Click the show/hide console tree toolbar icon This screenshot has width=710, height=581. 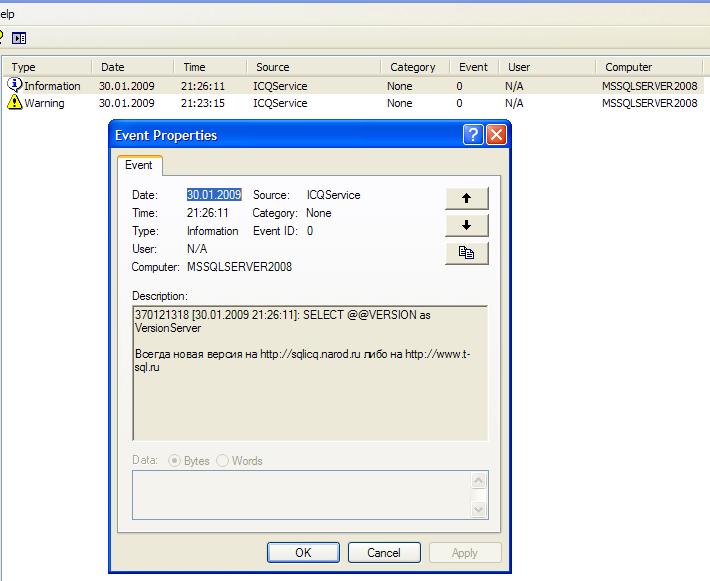coord(19,38)
